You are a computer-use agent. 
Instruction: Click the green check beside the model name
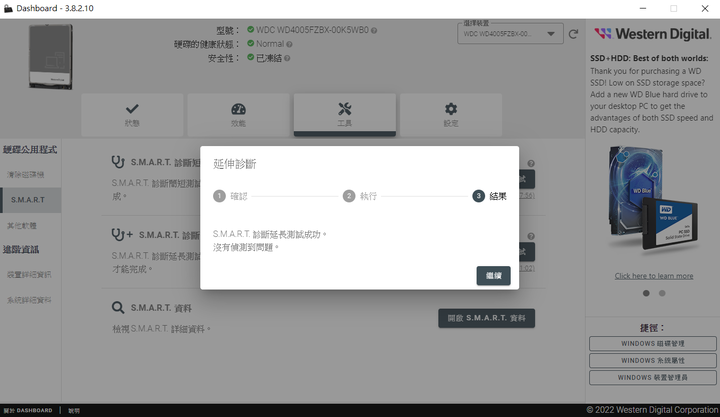coord(250,29)
